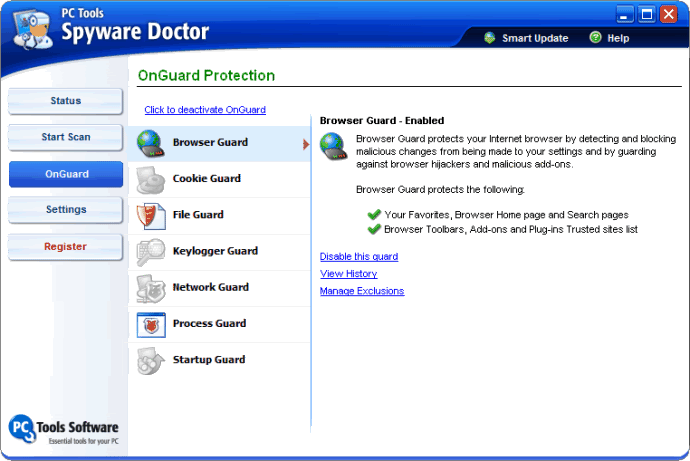Click the File Guard shield icon

coord(151,216)
